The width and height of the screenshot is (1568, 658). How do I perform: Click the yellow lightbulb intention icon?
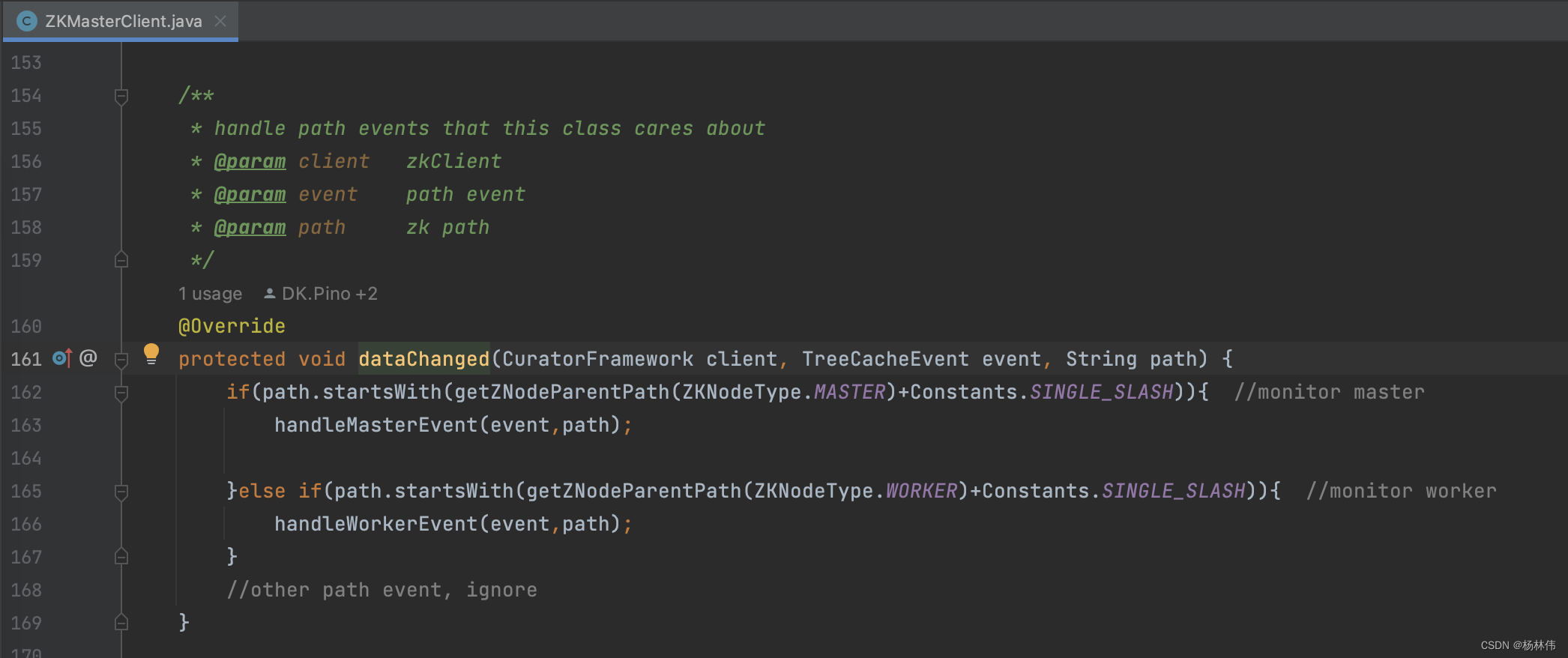pyautogui.click(x=151, y=354)
